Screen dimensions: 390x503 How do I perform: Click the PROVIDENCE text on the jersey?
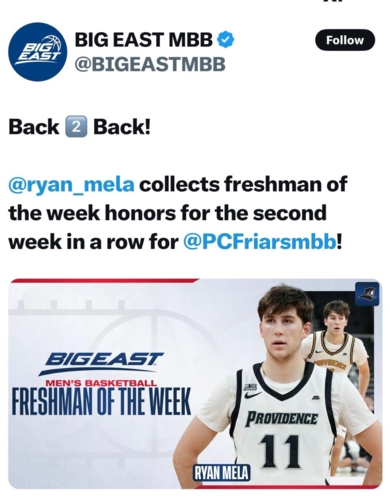pos(282,419)
